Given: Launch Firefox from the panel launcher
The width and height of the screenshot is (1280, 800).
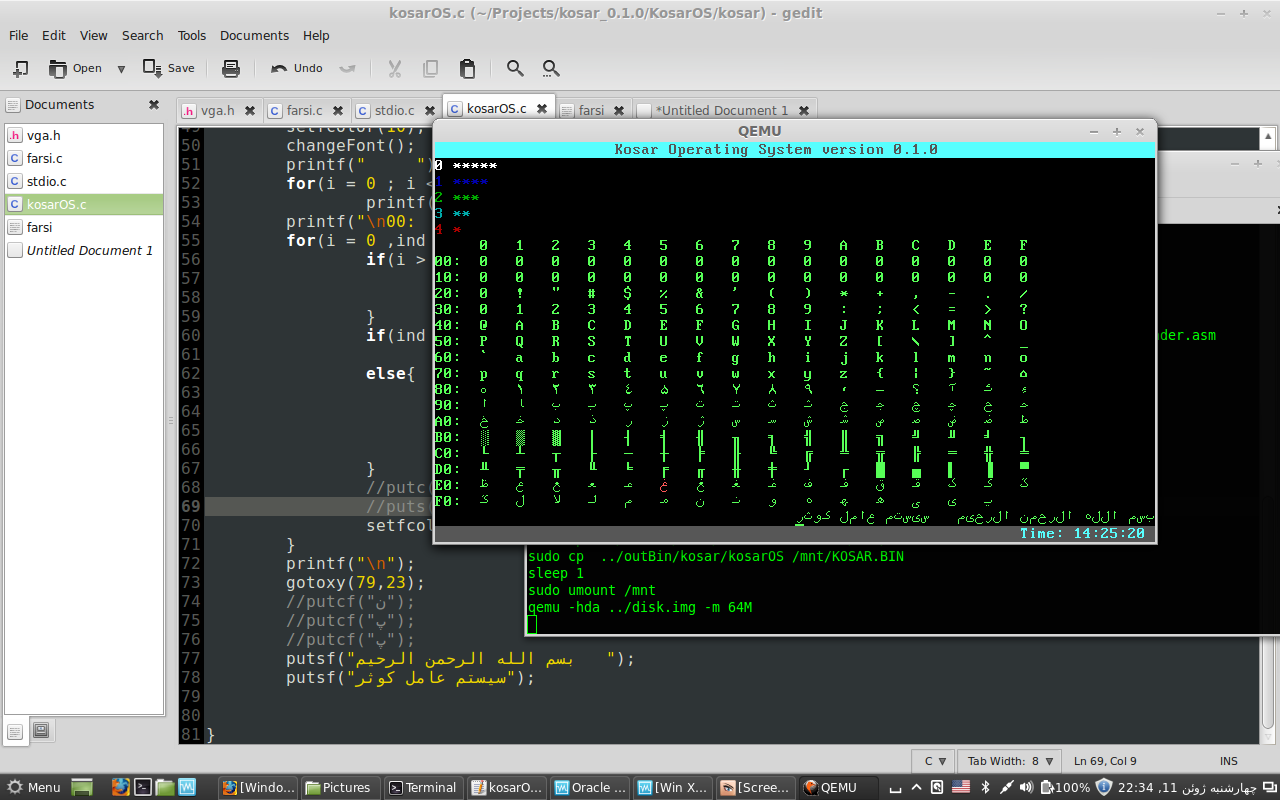Looking at the screenshot, I should pos(120,787).
